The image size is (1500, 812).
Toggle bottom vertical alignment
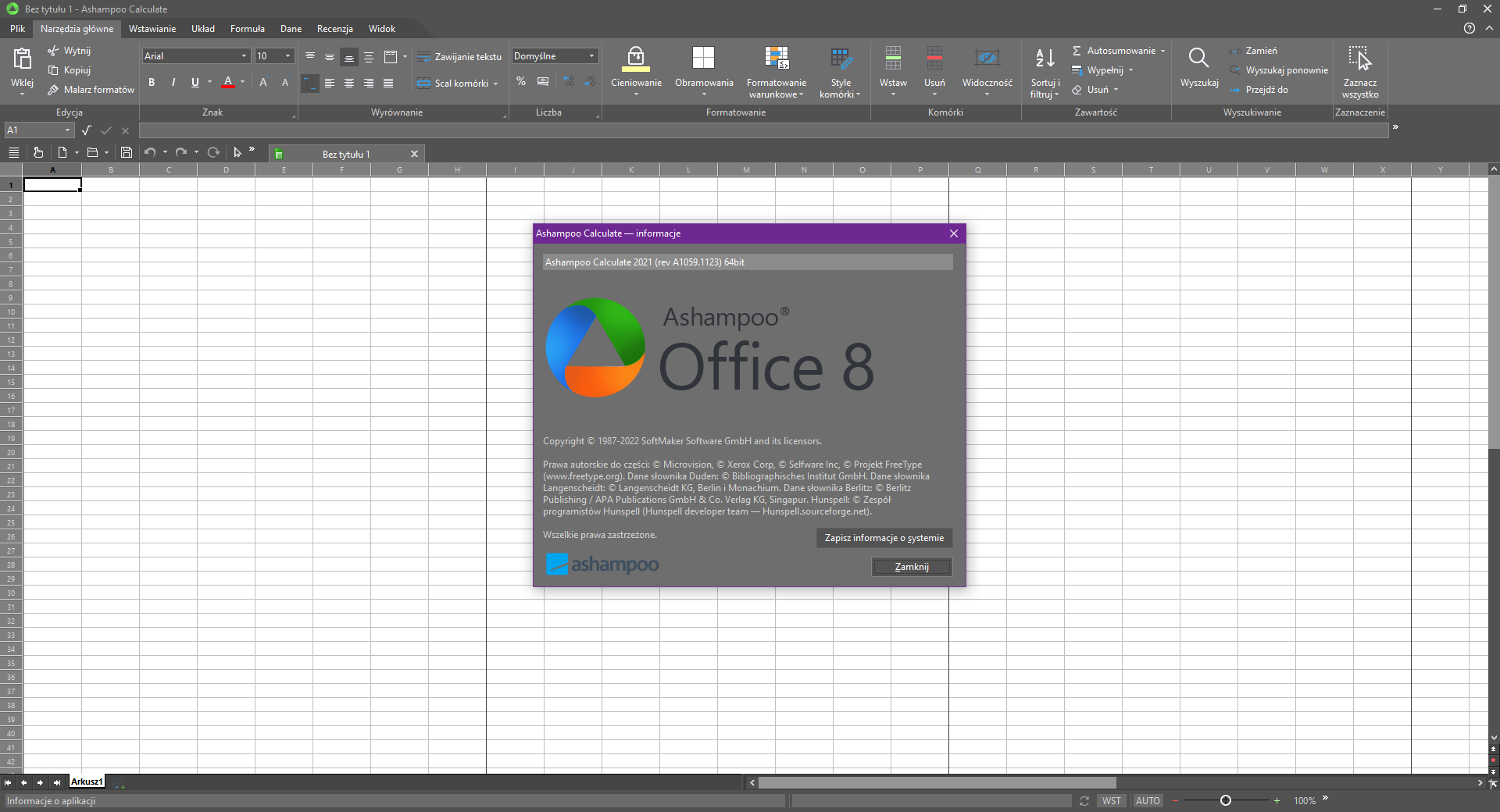click(x=349, y=57)
